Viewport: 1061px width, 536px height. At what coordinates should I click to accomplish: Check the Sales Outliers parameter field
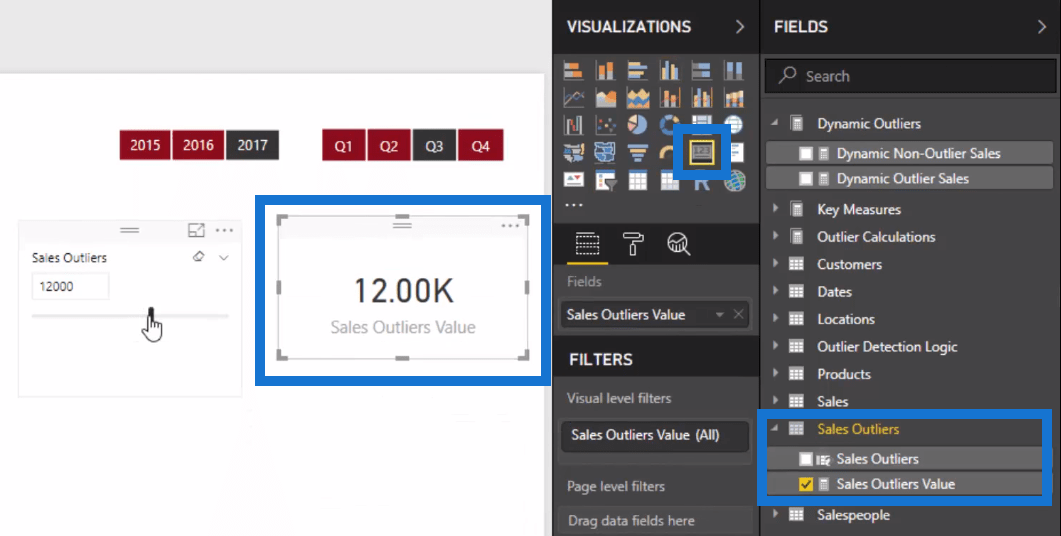tap(805, 459)
